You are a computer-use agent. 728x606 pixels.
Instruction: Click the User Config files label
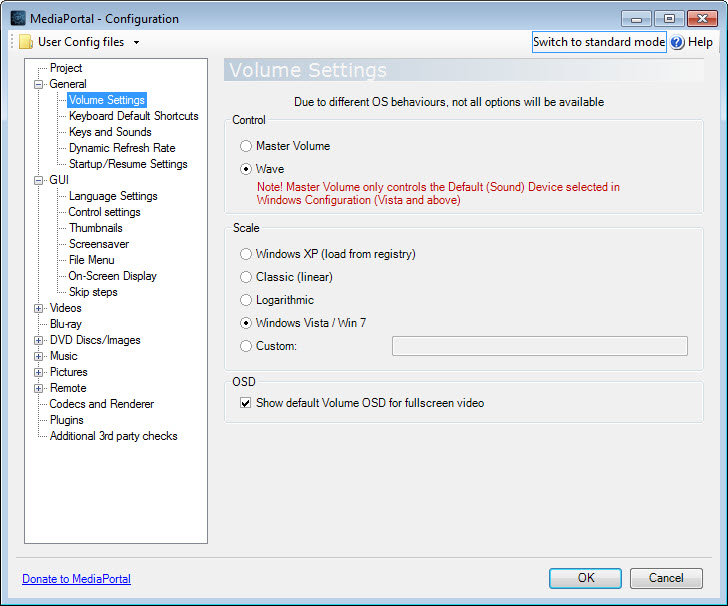click(81, 42)
